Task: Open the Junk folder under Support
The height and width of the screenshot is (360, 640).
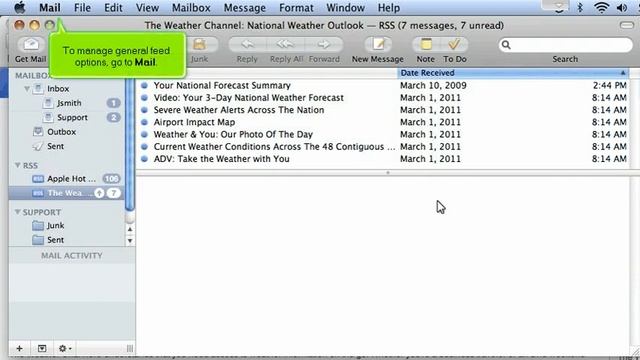Action: [x=55, y=225]
